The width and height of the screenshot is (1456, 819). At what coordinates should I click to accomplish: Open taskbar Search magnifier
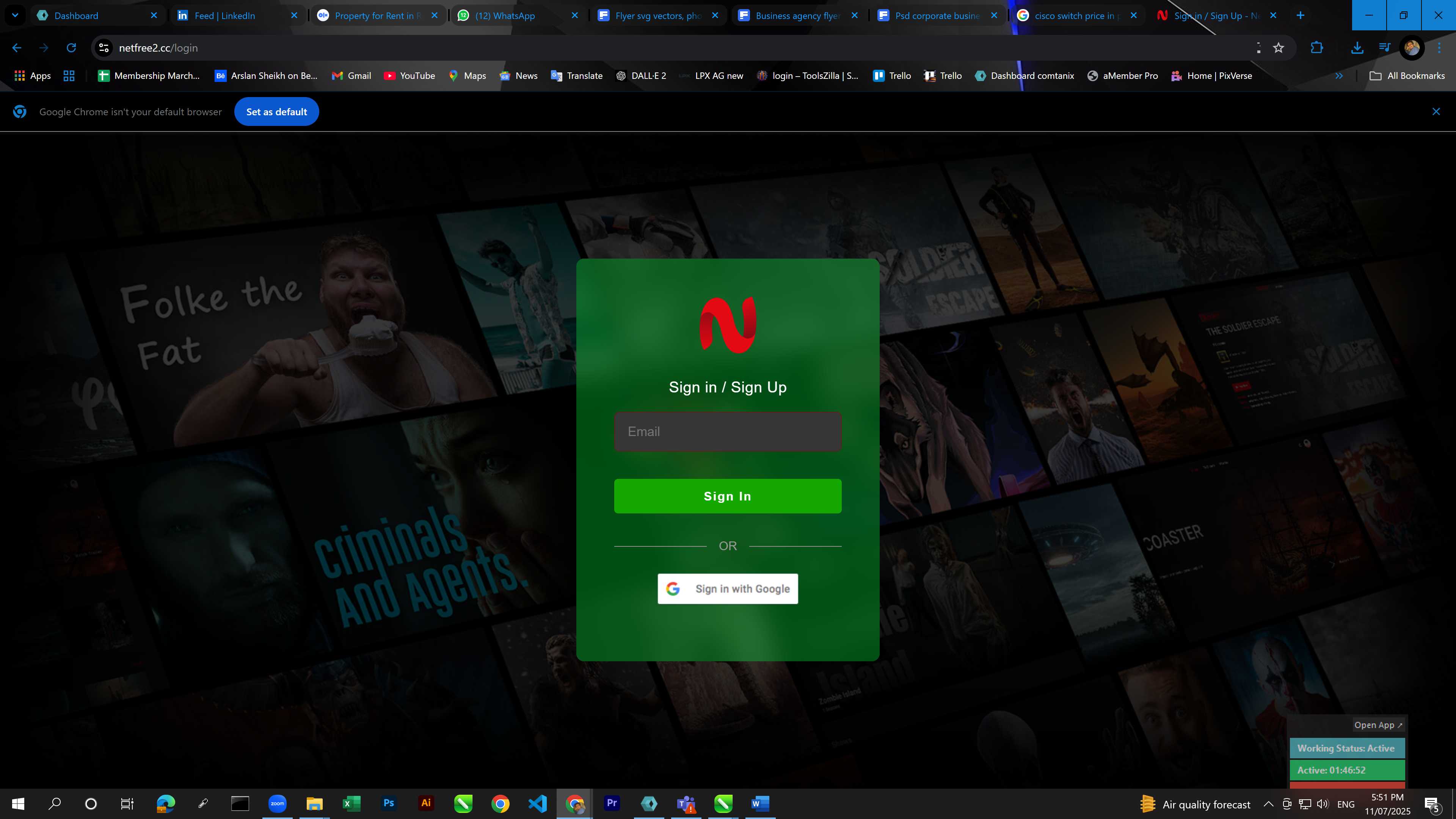(x=55, y=803)
